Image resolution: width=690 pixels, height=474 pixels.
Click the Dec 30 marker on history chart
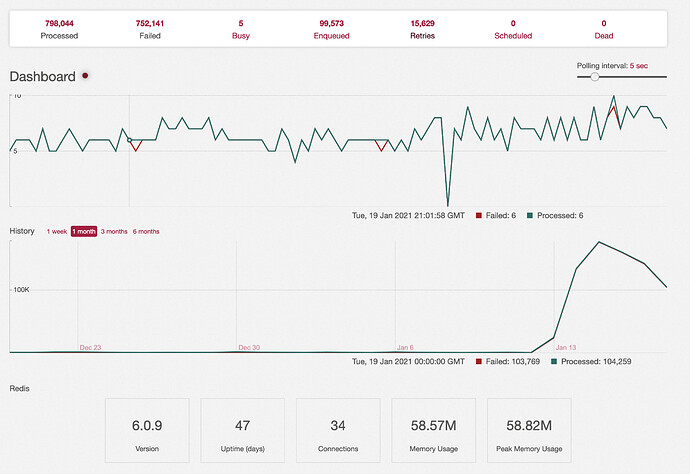[x=249, y=347]
